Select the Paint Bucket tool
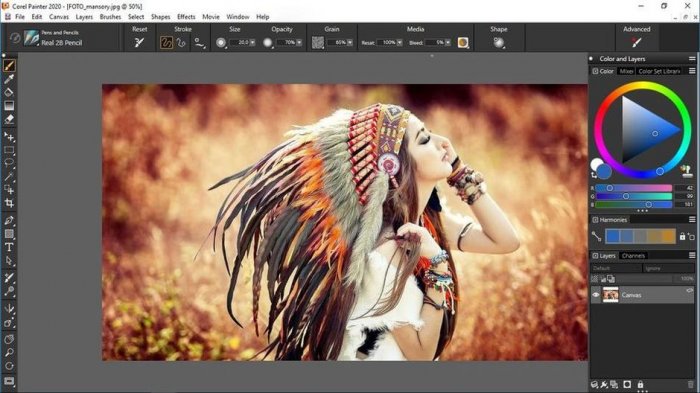Screen dimensions: 700x393 click(9, 92)
